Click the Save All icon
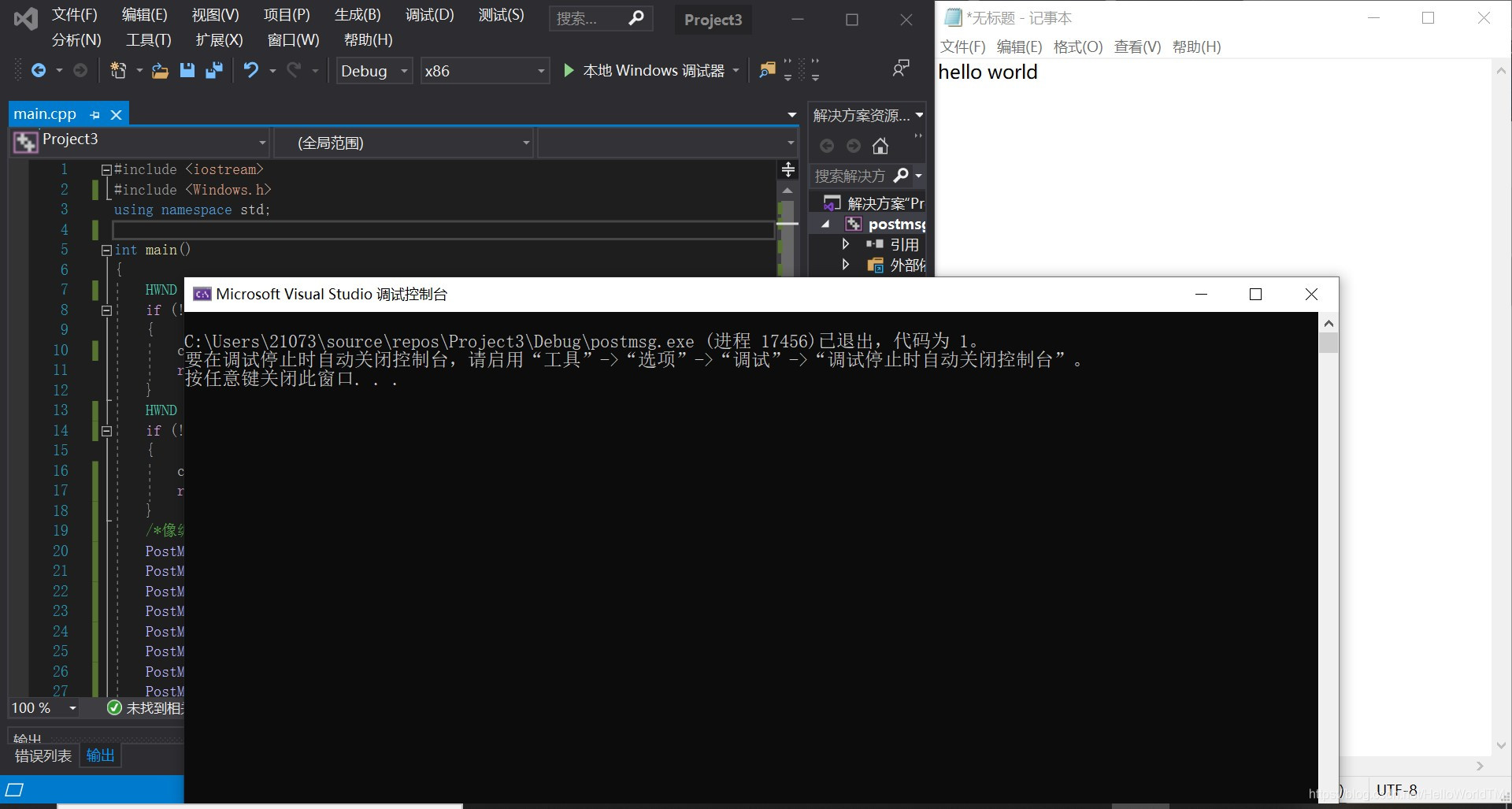This screenshot has width=1512, height=809. pos(213,71)
